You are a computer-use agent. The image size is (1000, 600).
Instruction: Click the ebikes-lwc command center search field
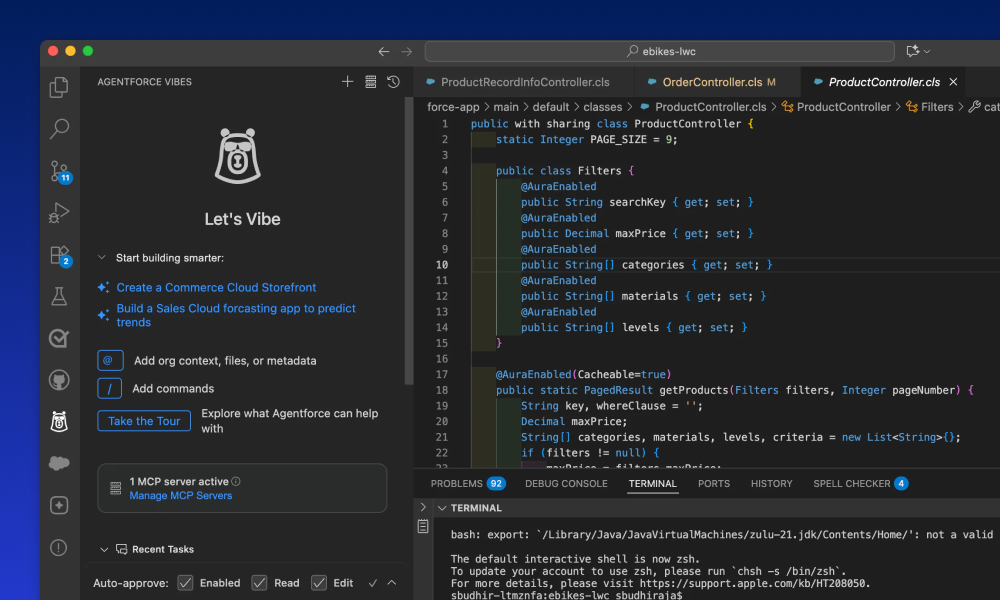(659, 52)
